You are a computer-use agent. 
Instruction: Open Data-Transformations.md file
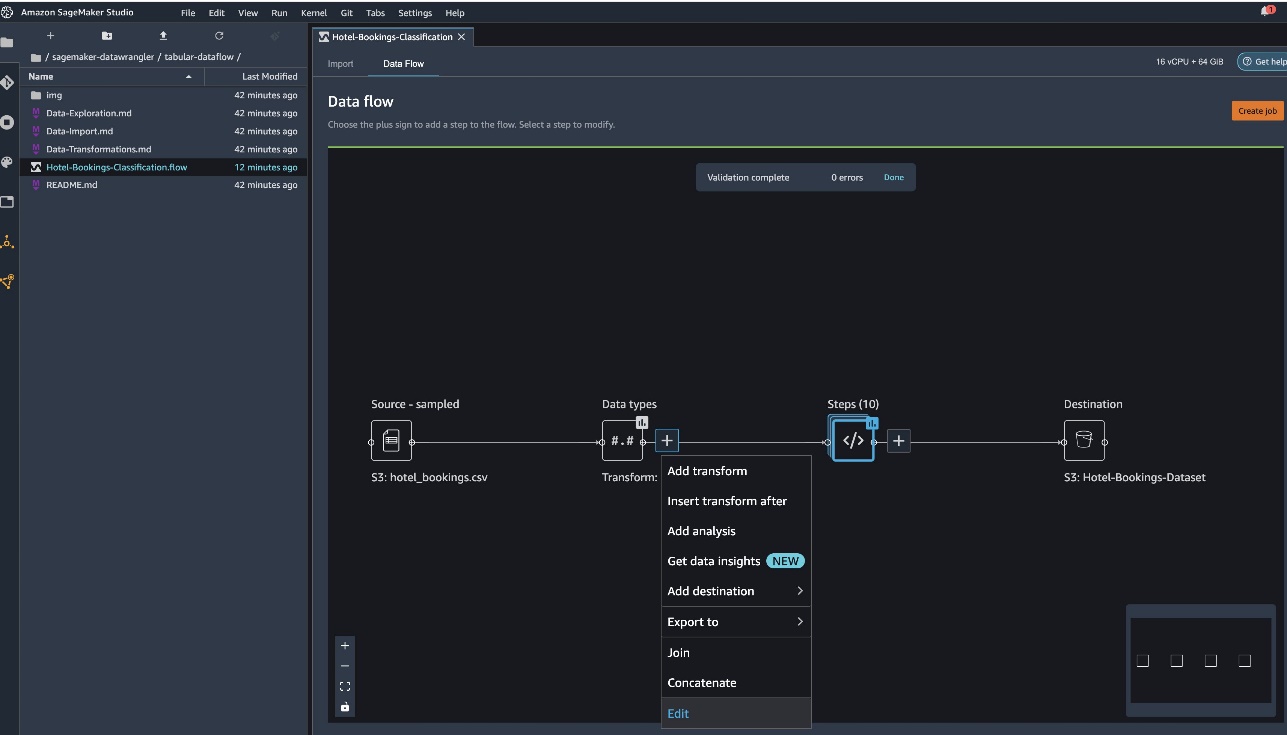click(x=164, y=149)
